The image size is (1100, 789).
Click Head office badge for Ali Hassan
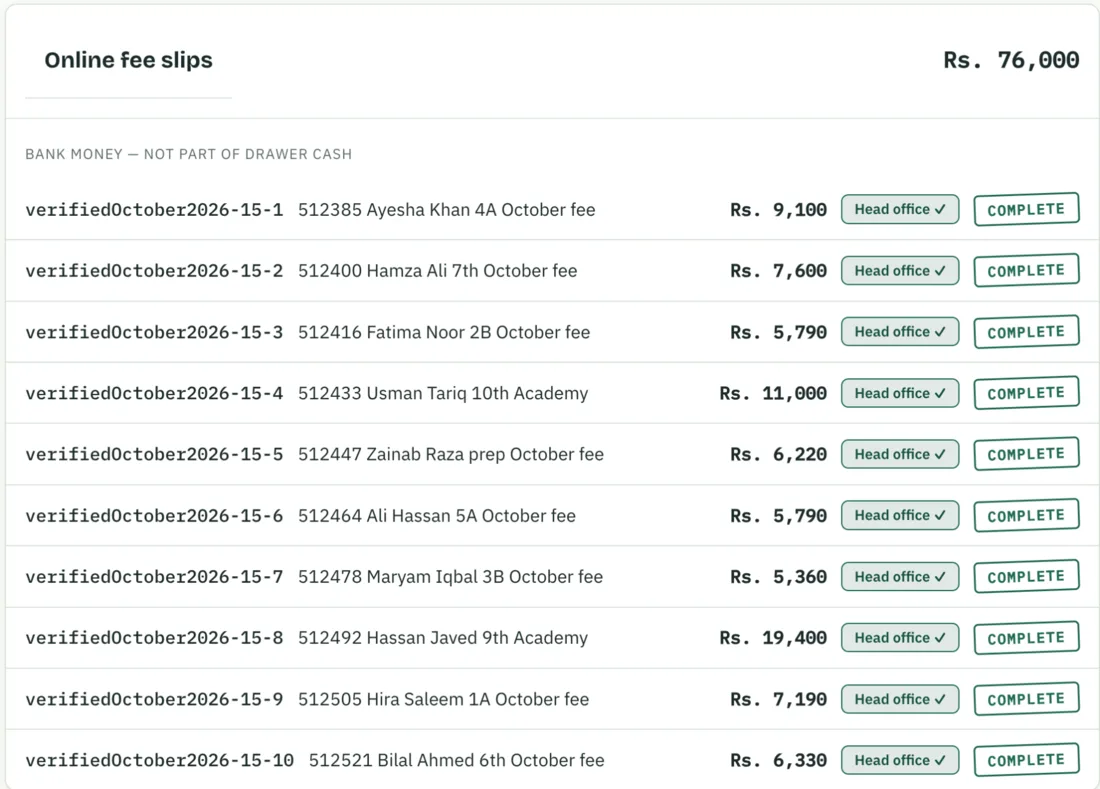(x=900, y=515)
